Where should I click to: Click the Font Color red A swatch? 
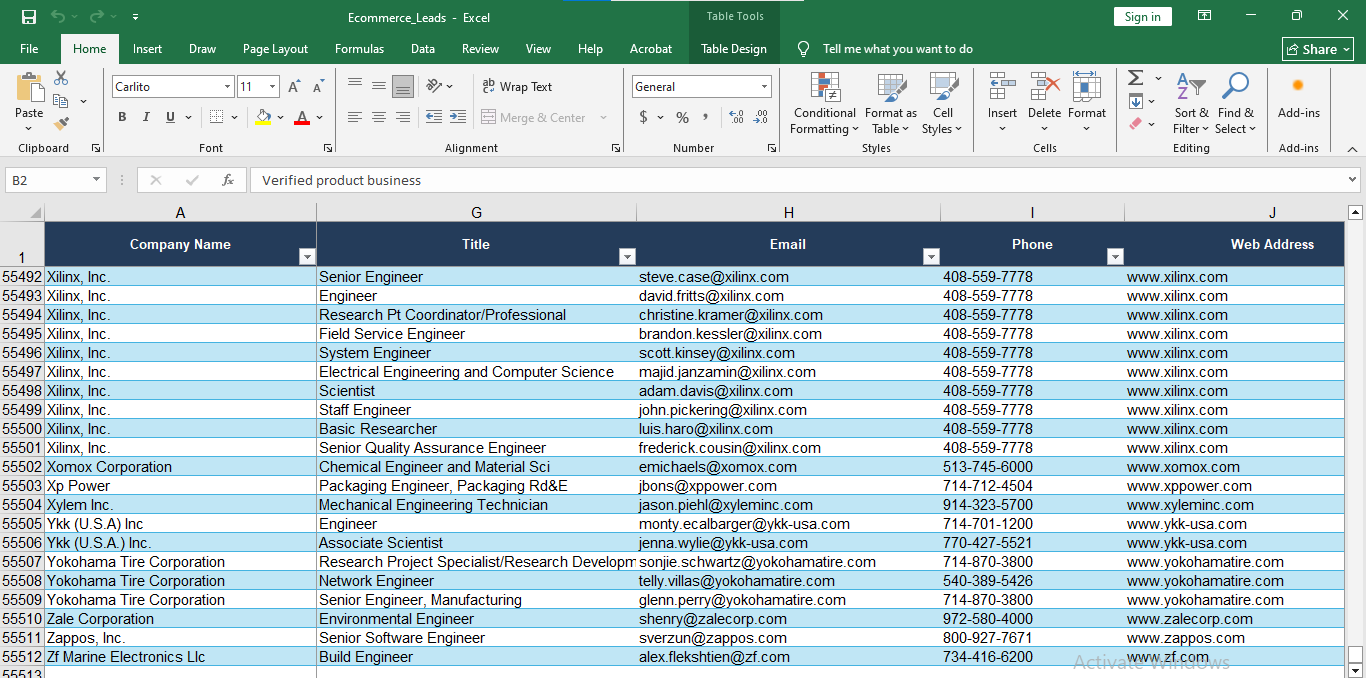point(302,117)
